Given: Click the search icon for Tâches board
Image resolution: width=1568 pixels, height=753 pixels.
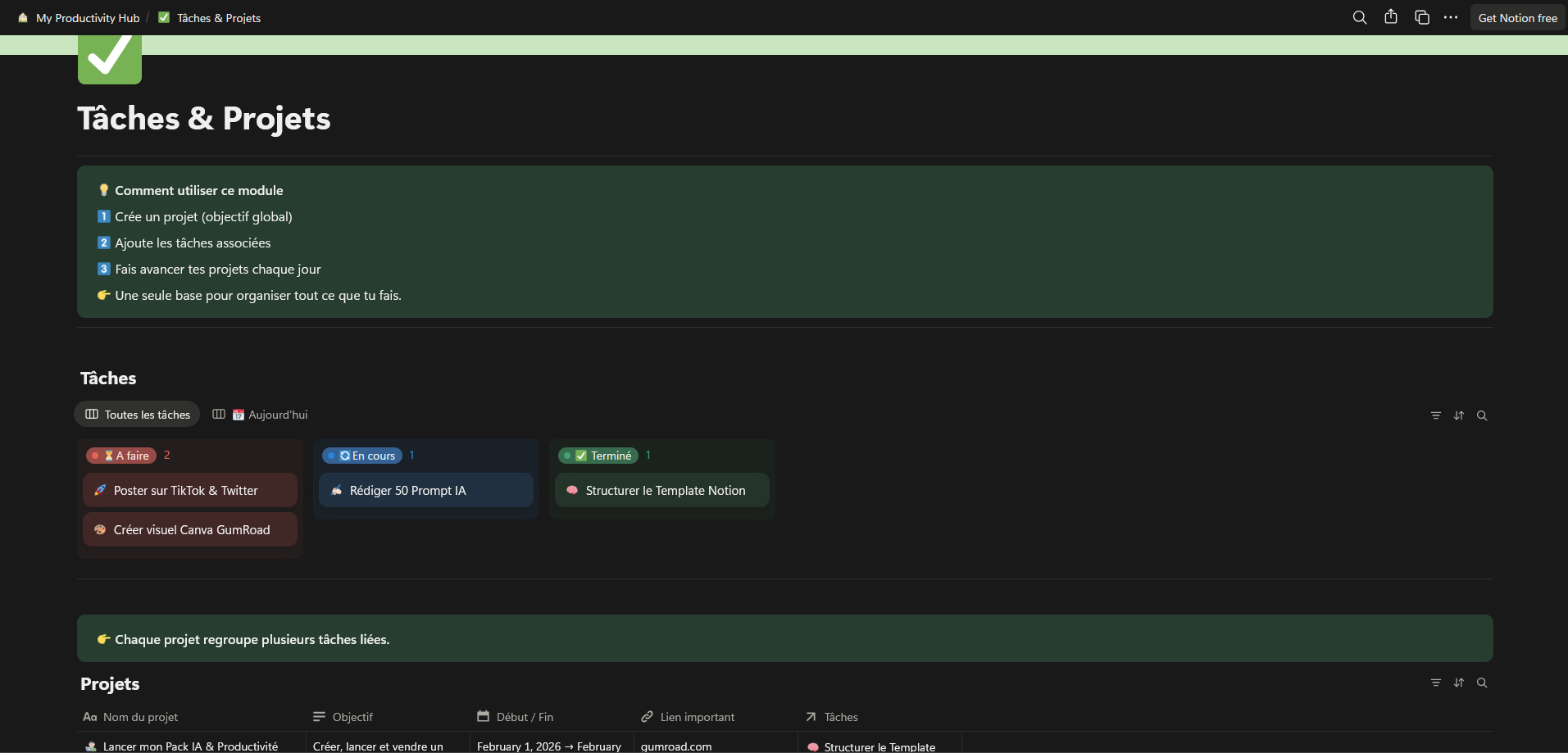Looking at the screenshot, I should pos(1482,415).
